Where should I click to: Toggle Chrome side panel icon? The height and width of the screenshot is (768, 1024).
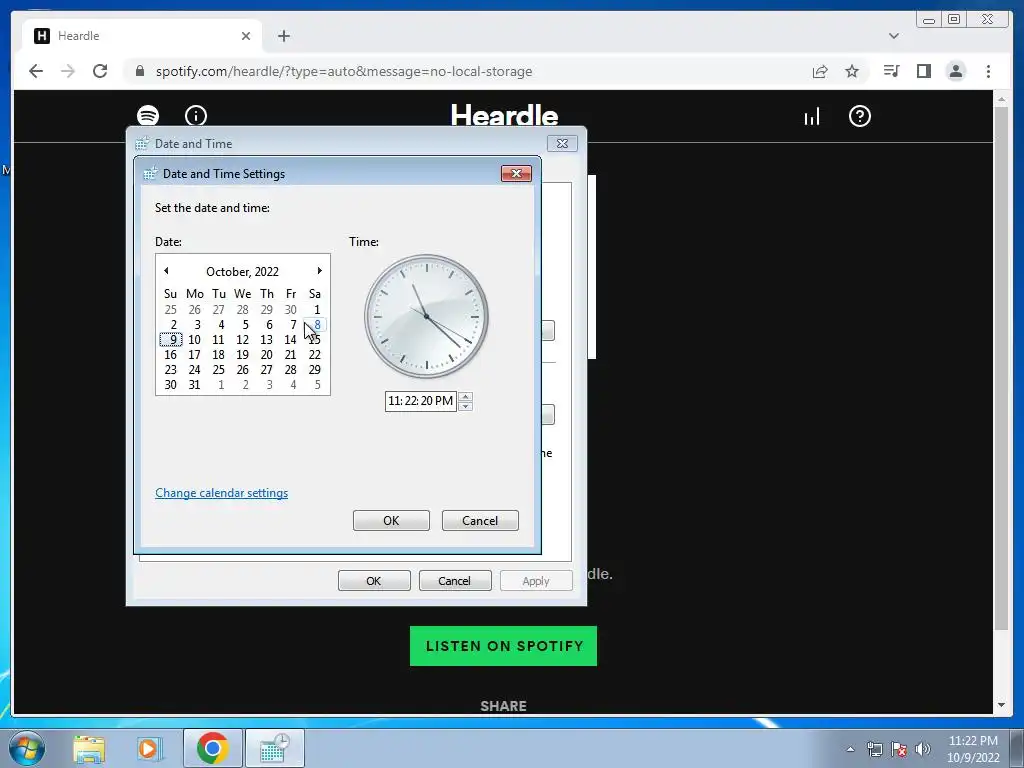[923, 71]
